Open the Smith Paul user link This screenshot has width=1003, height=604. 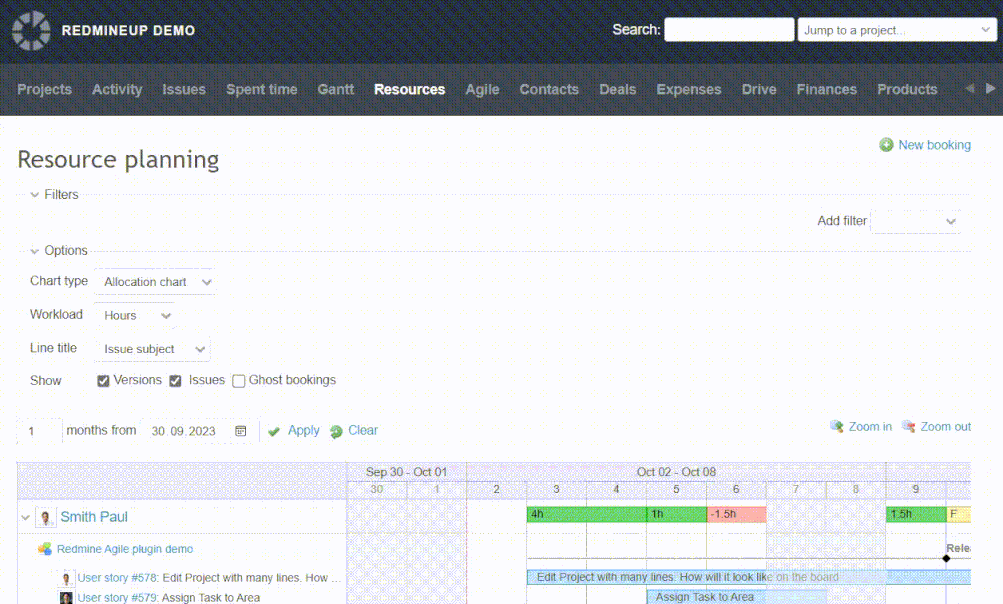(94, 517)
